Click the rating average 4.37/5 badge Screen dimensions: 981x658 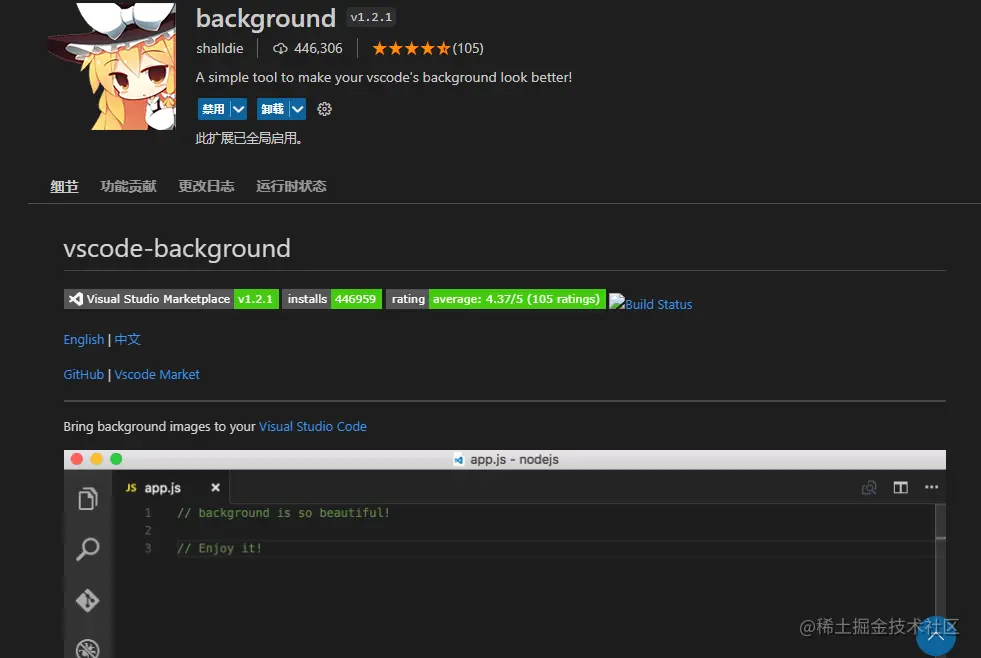click(x=496, y=299)
